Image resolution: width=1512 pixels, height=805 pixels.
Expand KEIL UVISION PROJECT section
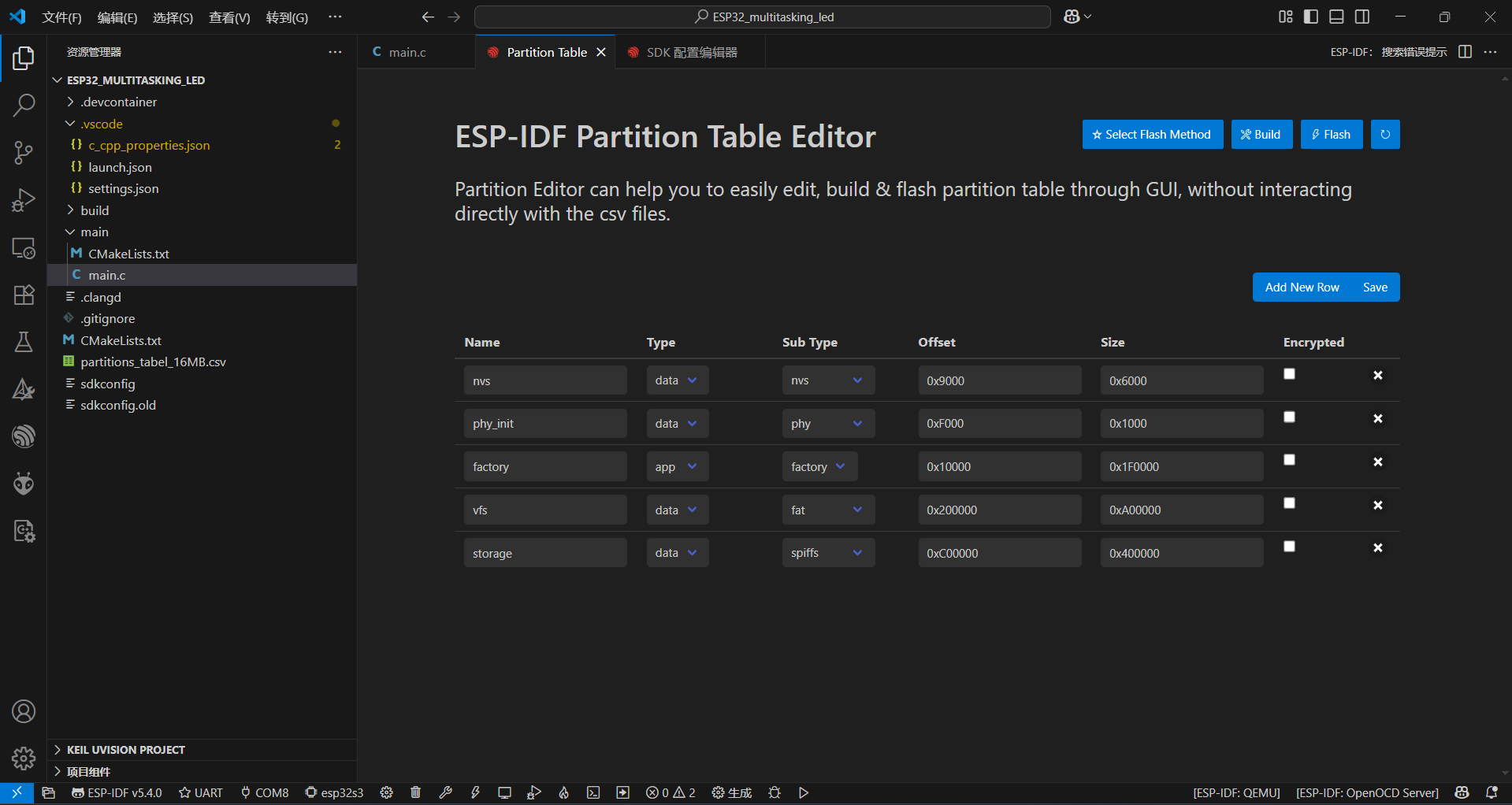pos(126,750)
